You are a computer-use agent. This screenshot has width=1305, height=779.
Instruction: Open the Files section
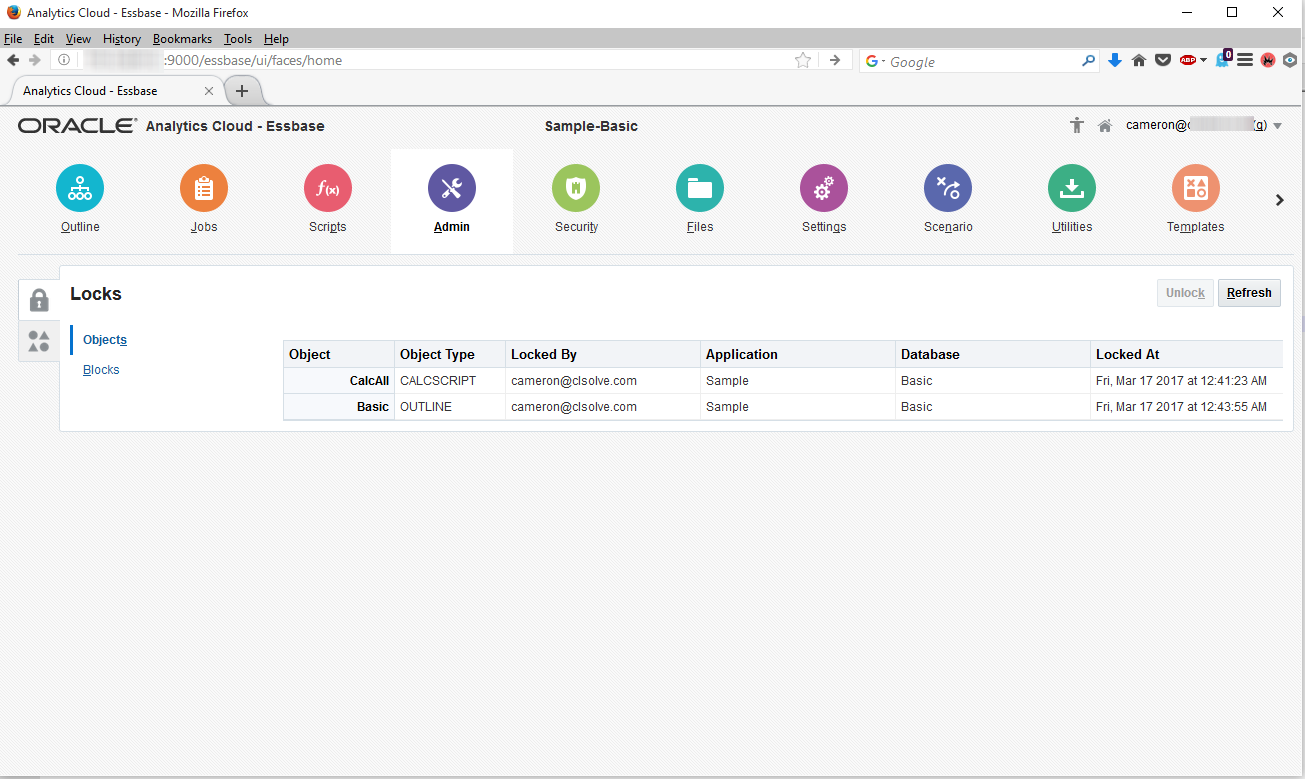point(700,199)
